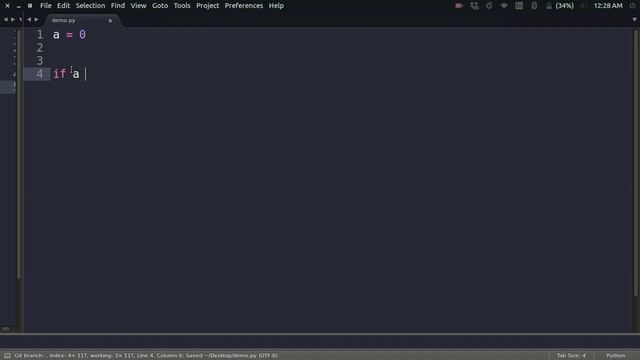Click line number 4 in gutter

40,74
